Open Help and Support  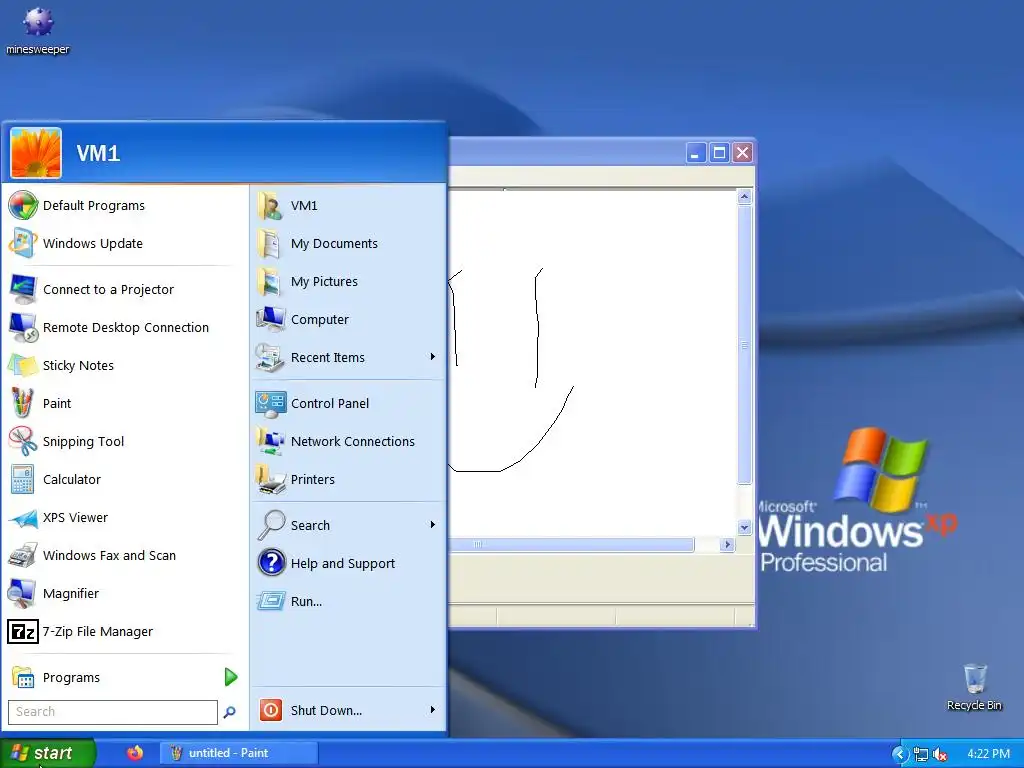(x=348, y=563)
